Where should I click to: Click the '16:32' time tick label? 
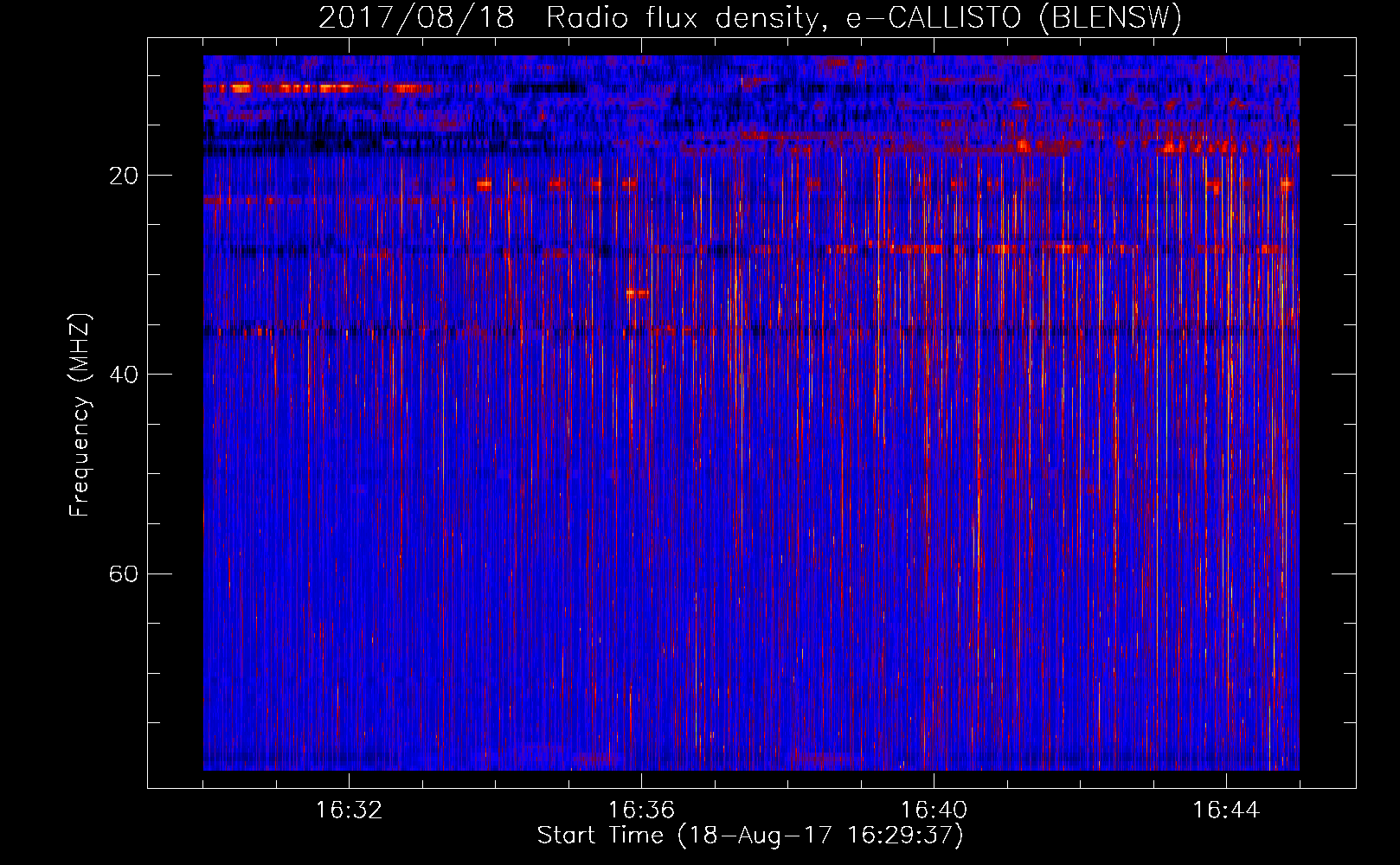point(349,811)
